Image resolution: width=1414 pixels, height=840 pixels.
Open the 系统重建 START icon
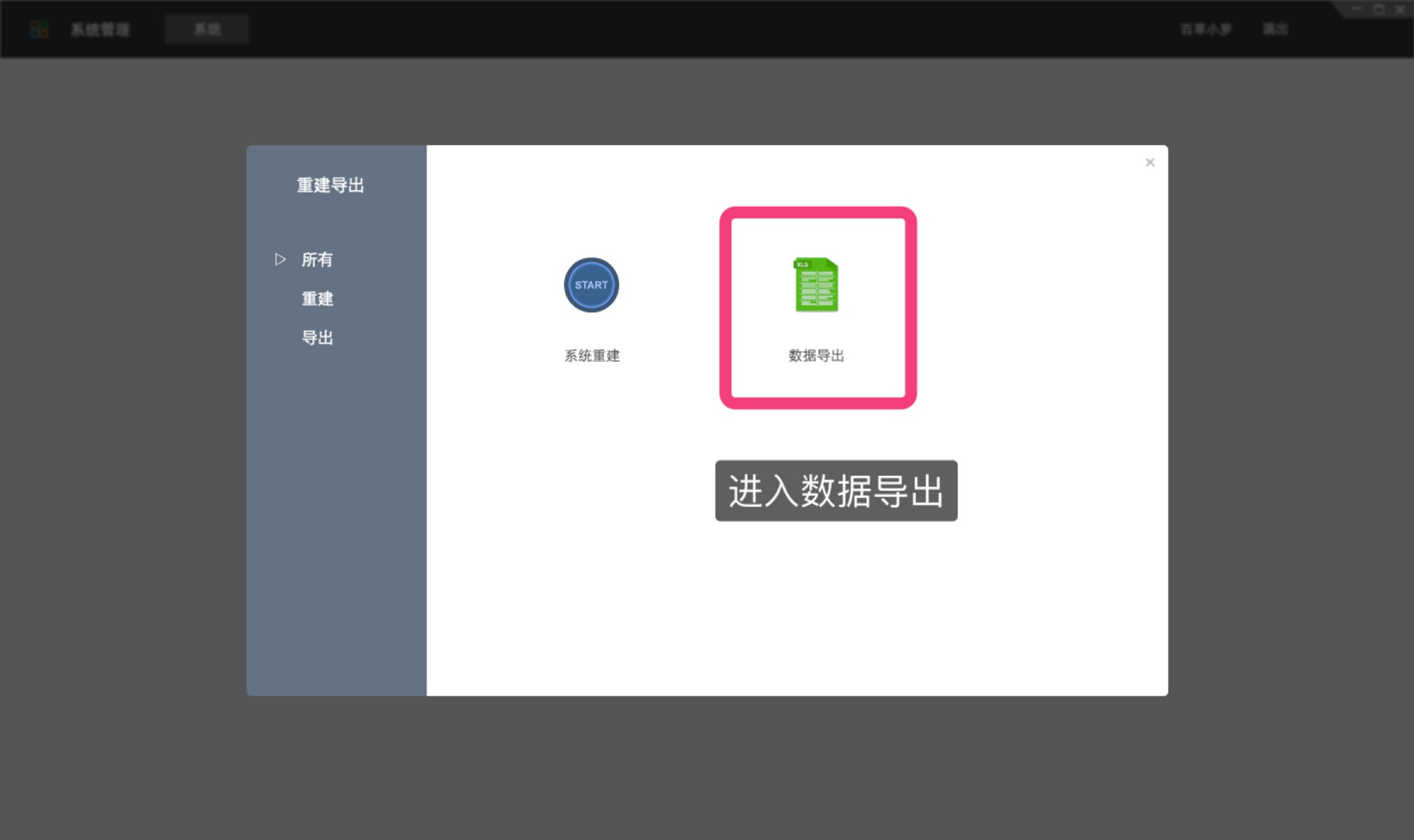[591, 285]
